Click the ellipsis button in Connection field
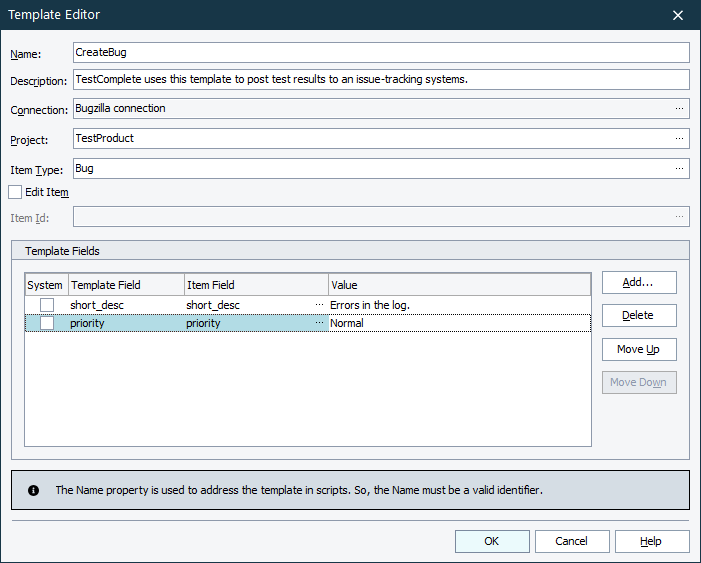This screenshot has height=563, width=701. click(x=679, y=108)
